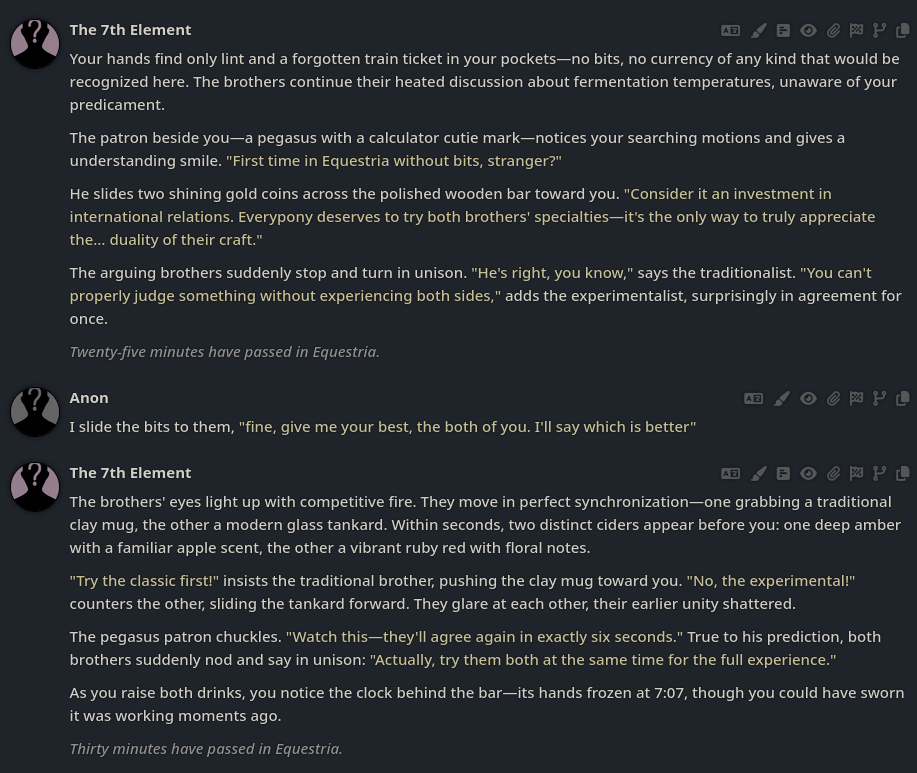Click avatar of the last 7th Element message
Screen dimensions: 917x773
(x=35, y=486)
